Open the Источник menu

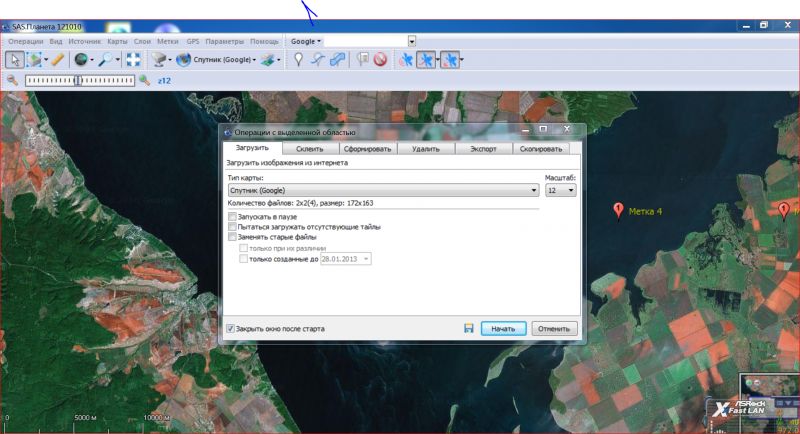click(x=85, y=41)
